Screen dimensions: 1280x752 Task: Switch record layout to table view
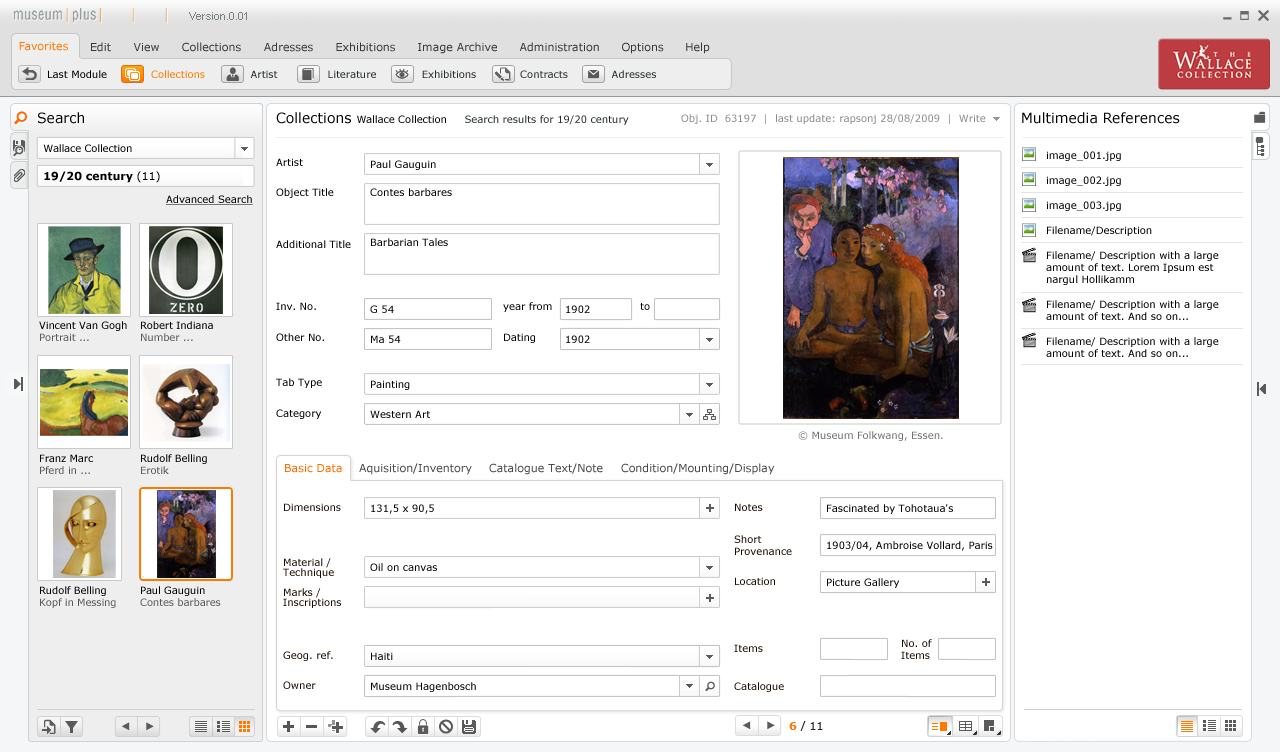pyautogui.click(x=965, y=726)
